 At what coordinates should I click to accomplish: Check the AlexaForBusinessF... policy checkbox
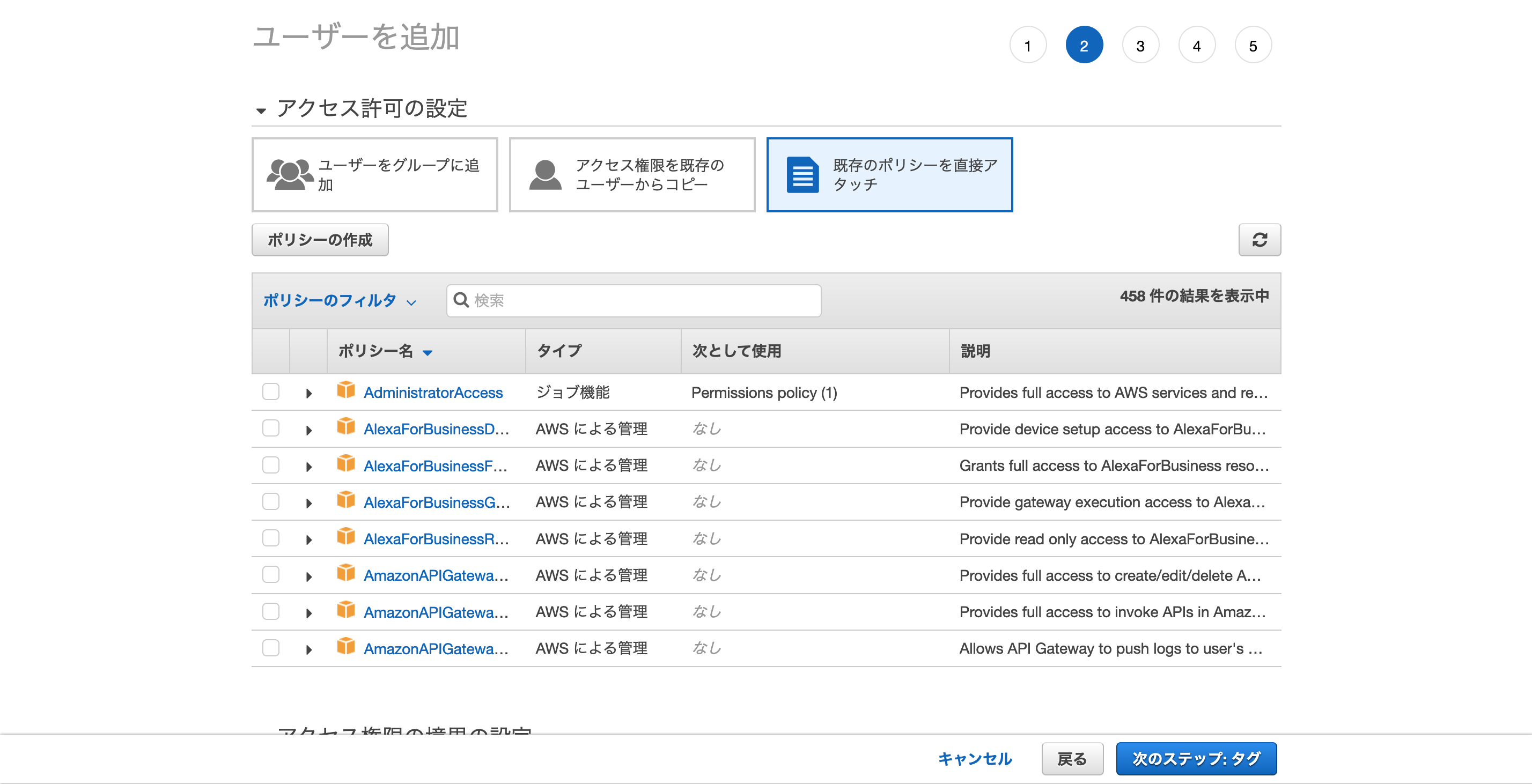[270, 465]
